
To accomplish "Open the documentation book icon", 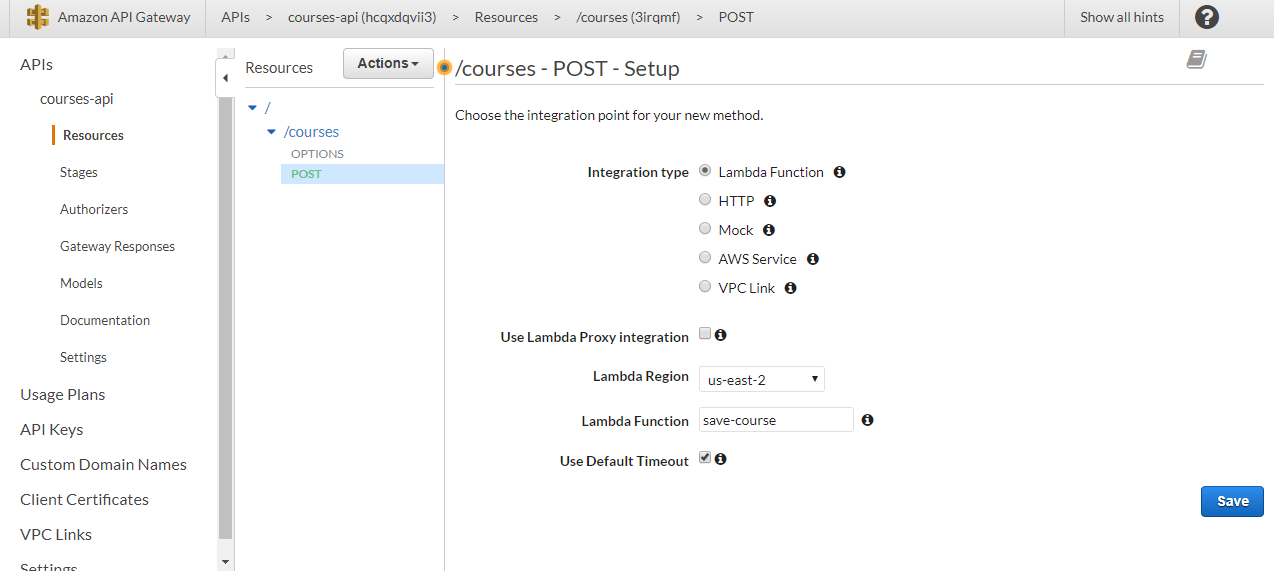I will (x=1197, y=60).
